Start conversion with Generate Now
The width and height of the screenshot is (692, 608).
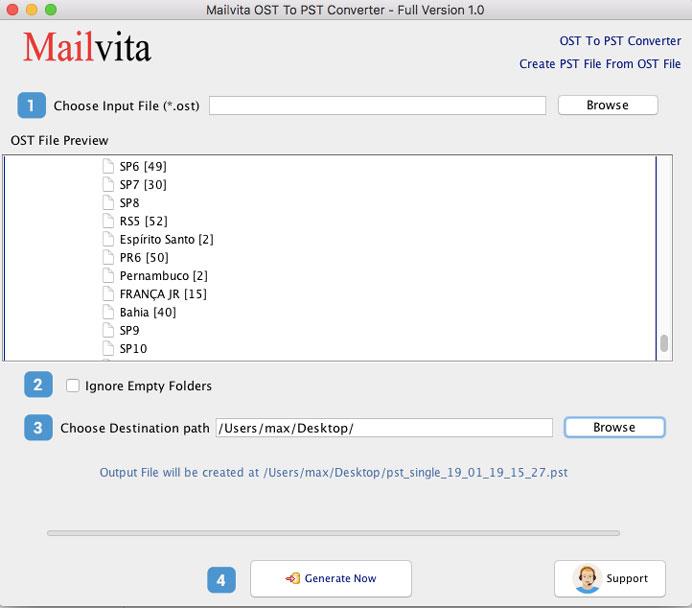coord(330,578)
